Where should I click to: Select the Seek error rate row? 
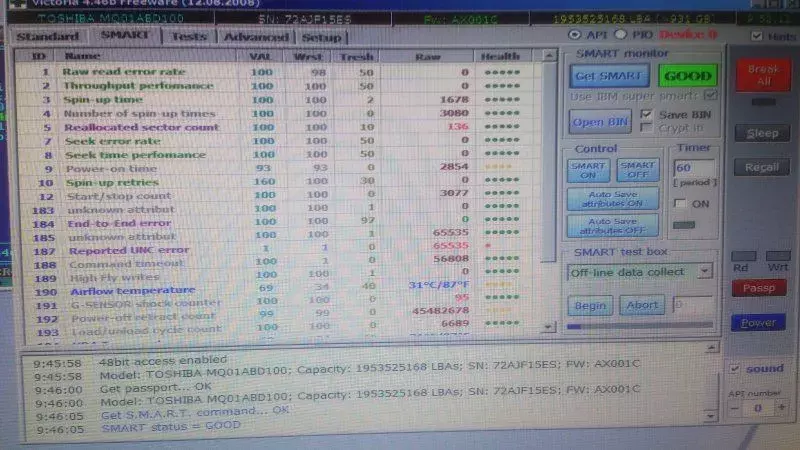pos(278,141)
